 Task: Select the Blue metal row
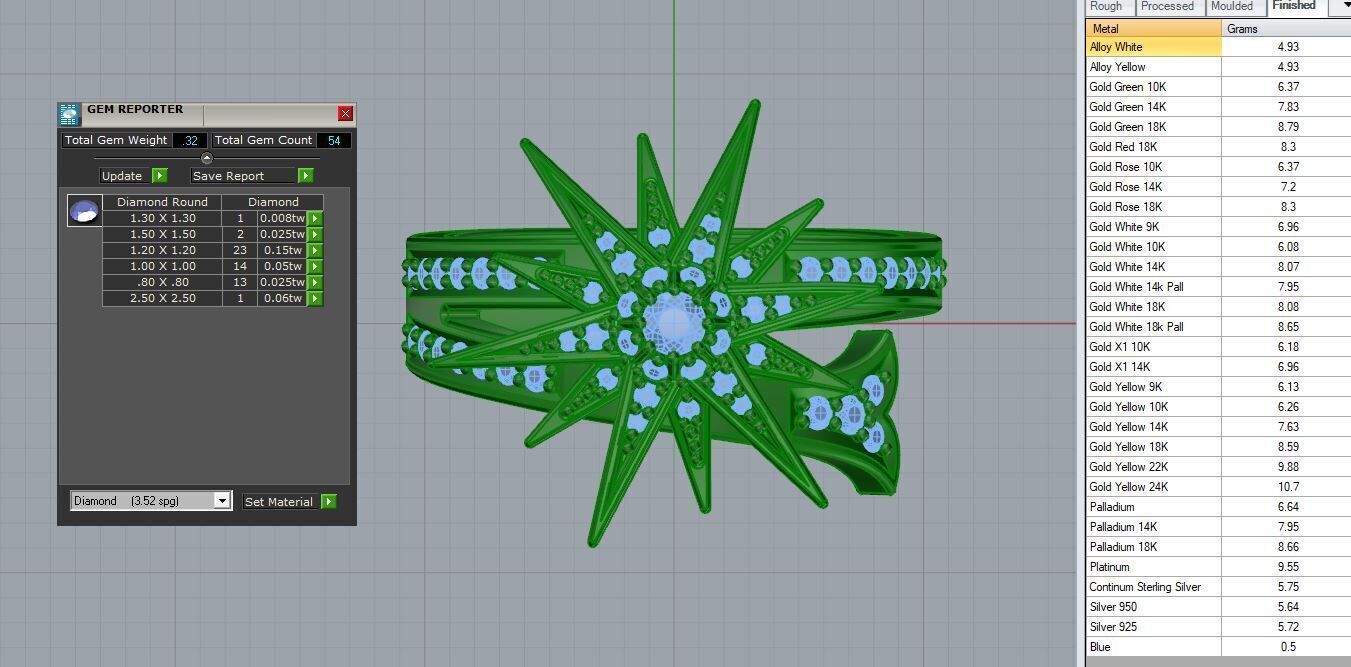[1218, 647]
